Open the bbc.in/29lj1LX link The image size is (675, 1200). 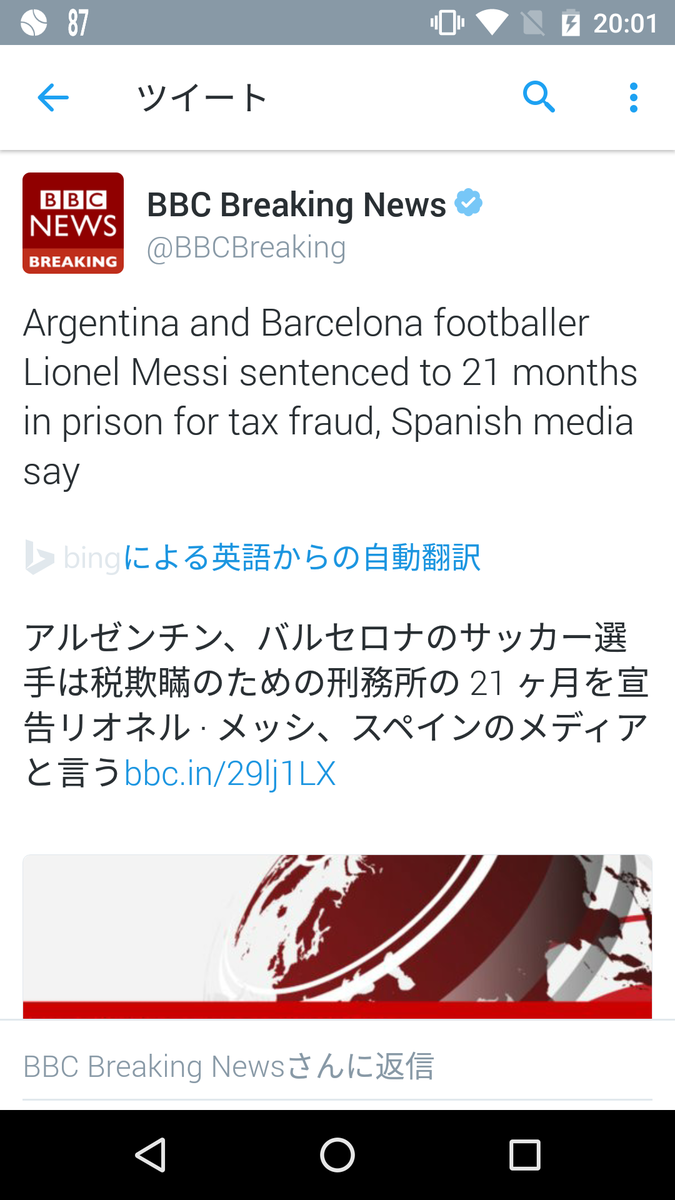click(x=230, y=773)
